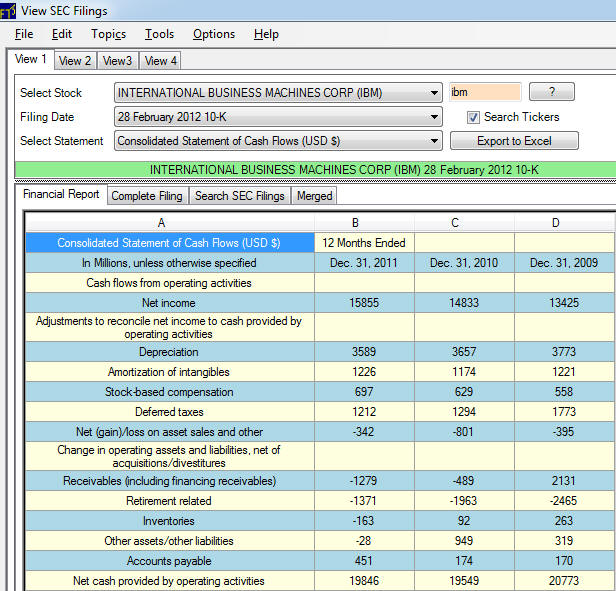The width and height of the screenshot is (616, 591).
Task: Select Net cash provided by operating activities label
Action: pos(170,581)
